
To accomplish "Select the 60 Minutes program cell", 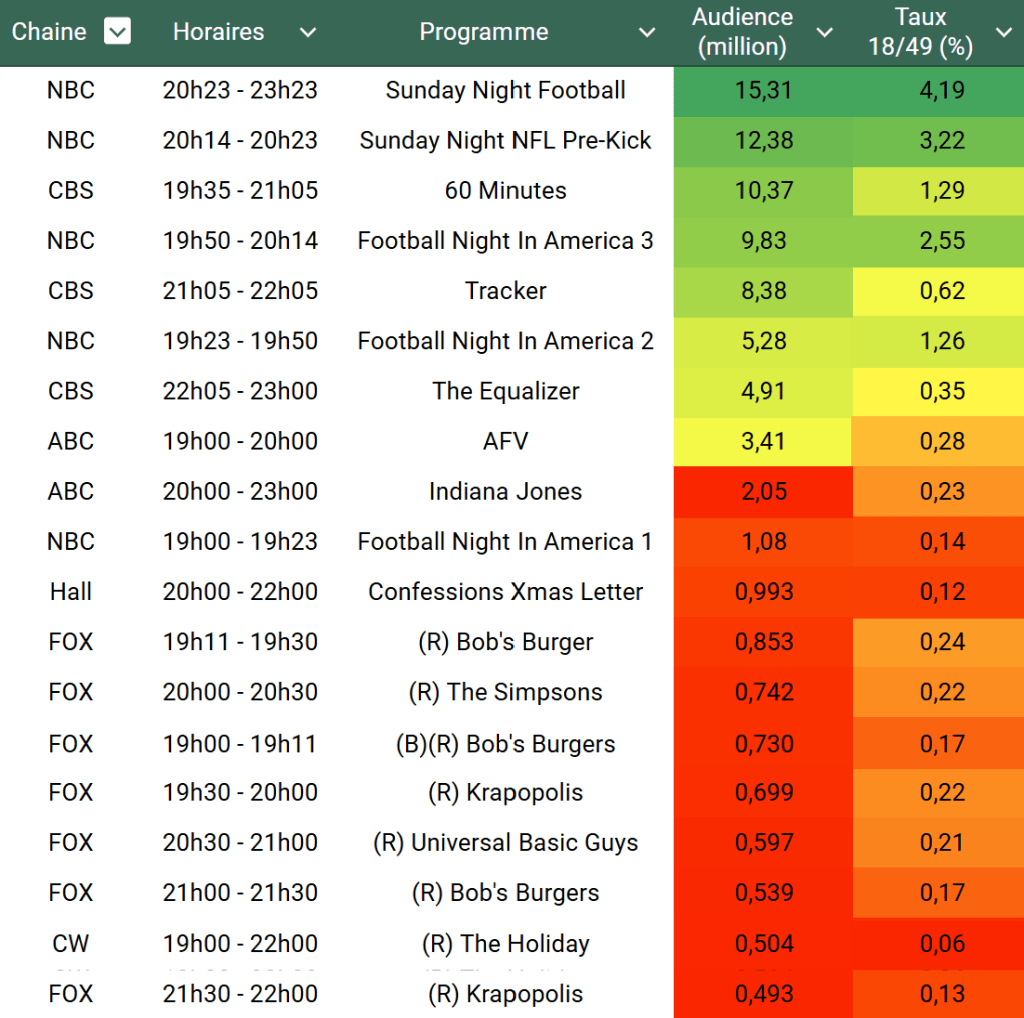I will 505,191.
